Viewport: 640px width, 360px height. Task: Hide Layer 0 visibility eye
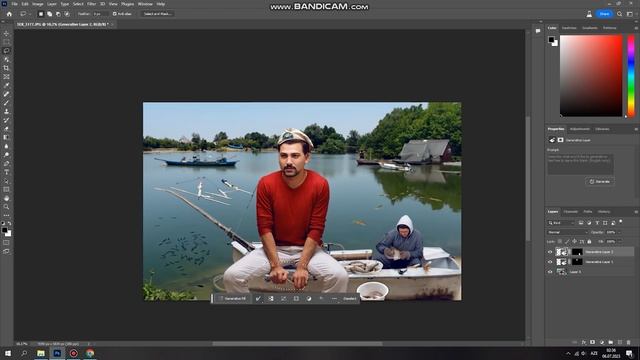pos(550,271)
